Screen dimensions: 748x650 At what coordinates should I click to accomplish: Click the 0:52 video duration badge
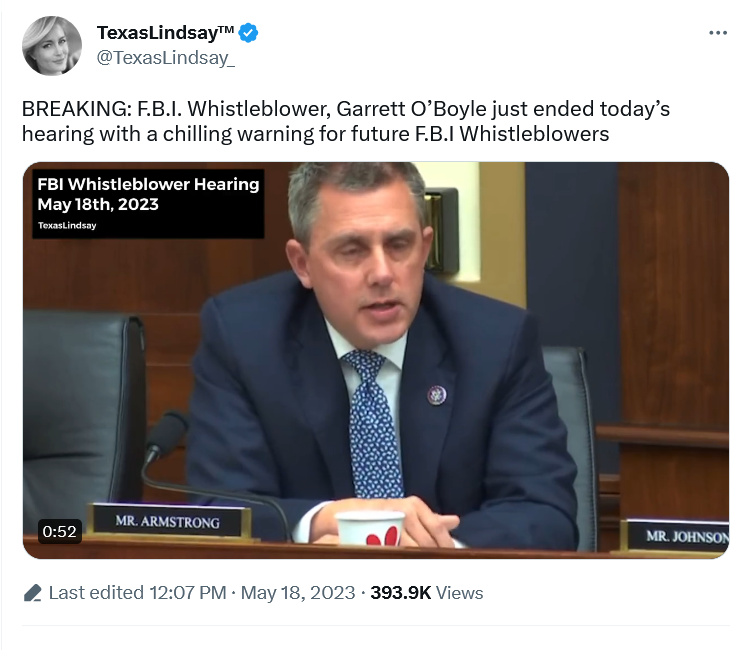pyautogui.click(x=60, y=531)
